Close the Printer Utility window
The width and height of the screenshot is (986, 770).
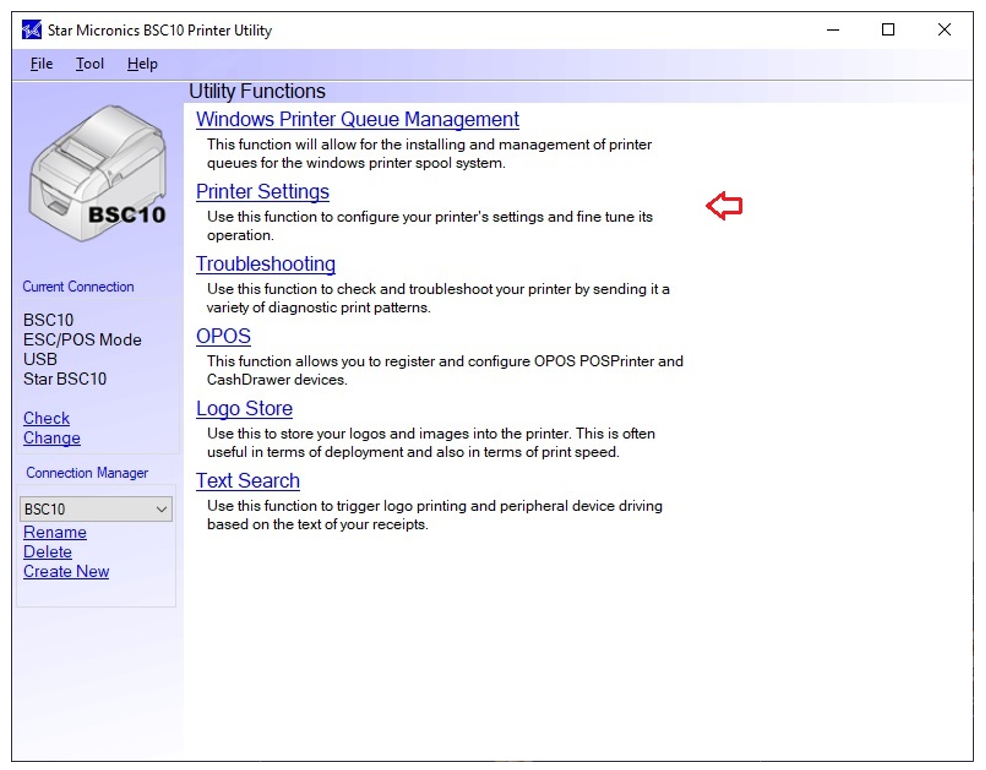[944, 30]
